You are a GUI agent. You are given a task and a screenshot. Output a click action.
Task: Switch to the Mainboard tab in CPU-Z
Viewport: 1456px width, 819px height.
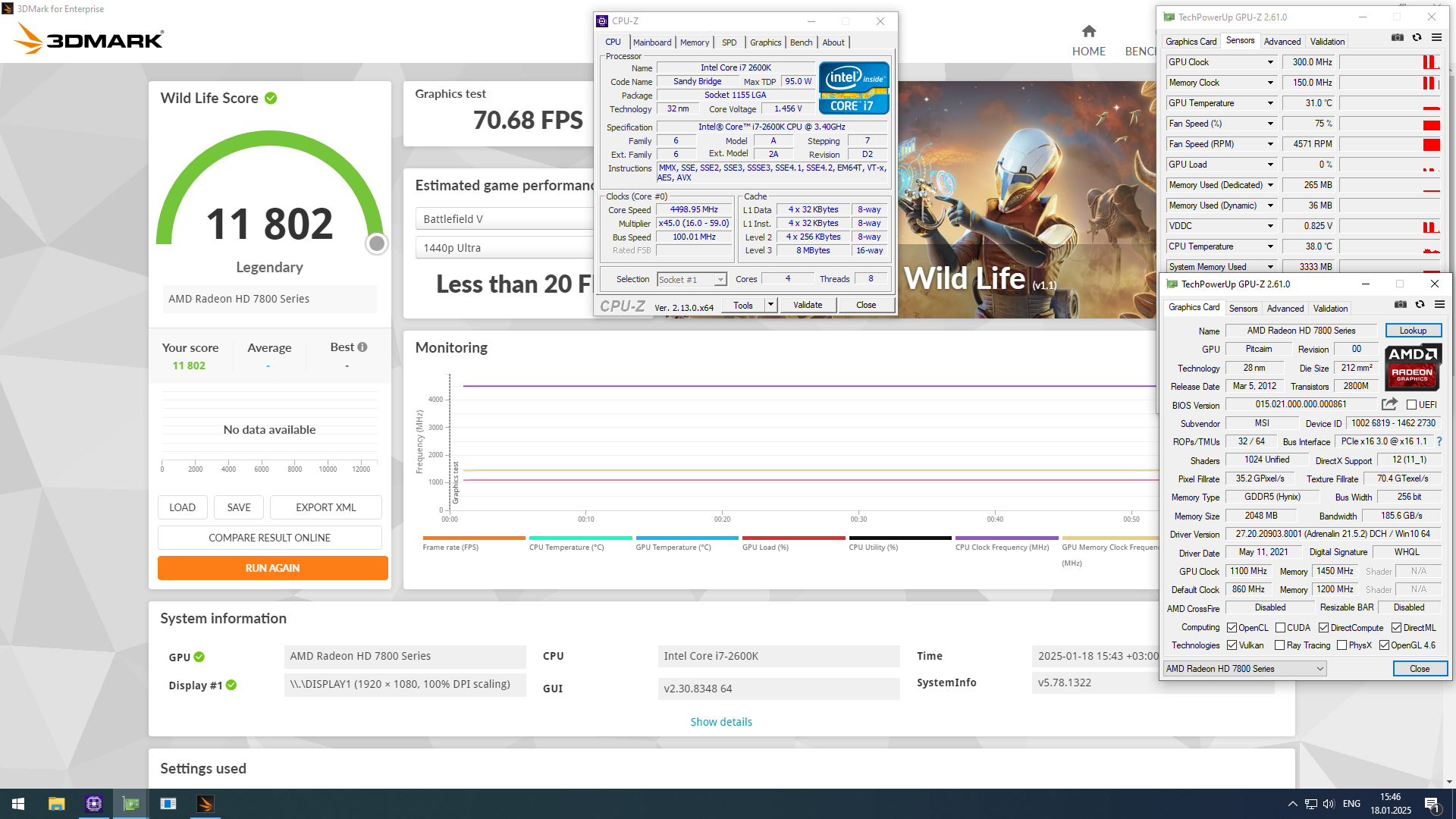click(652, 42)
